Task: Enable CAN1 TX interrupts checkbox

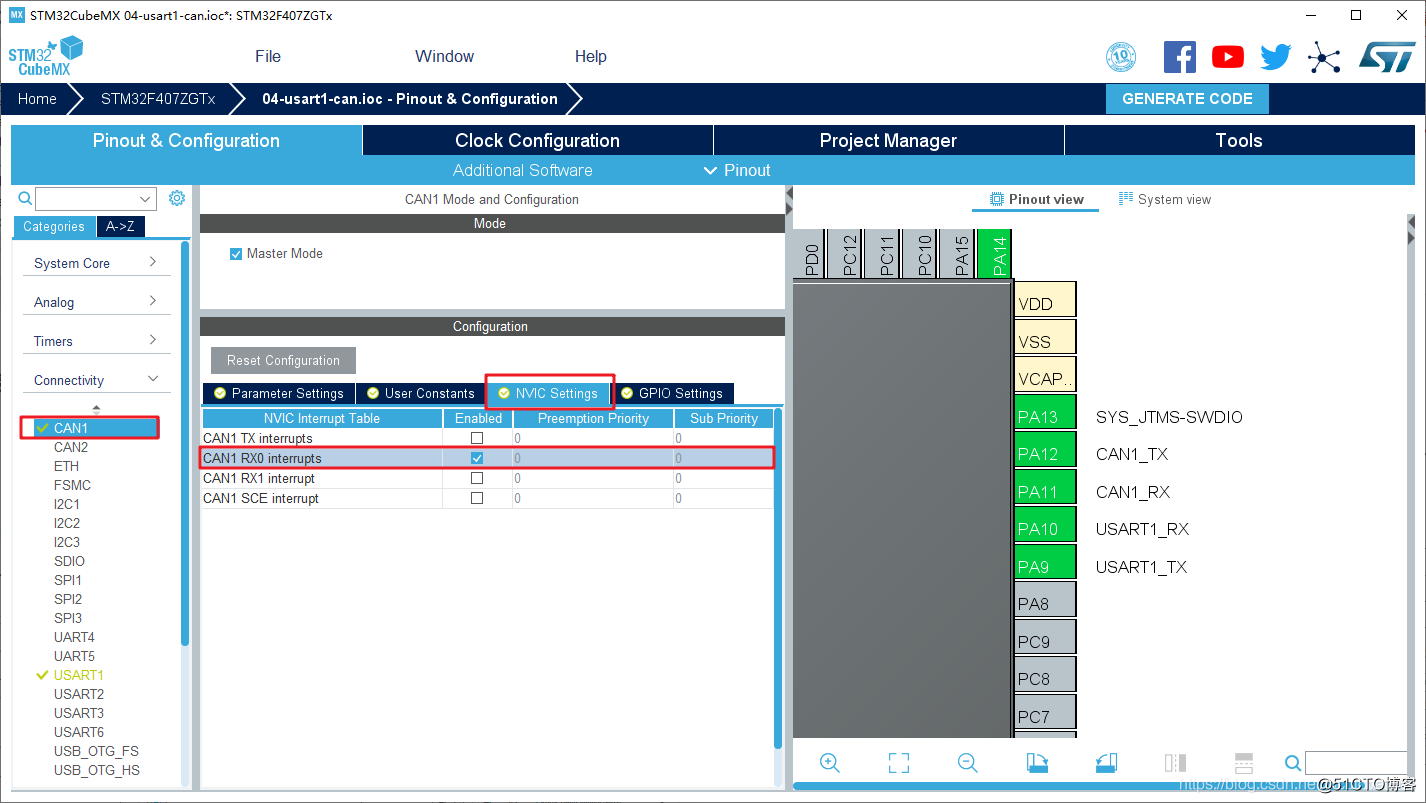Action: (477, 438)
